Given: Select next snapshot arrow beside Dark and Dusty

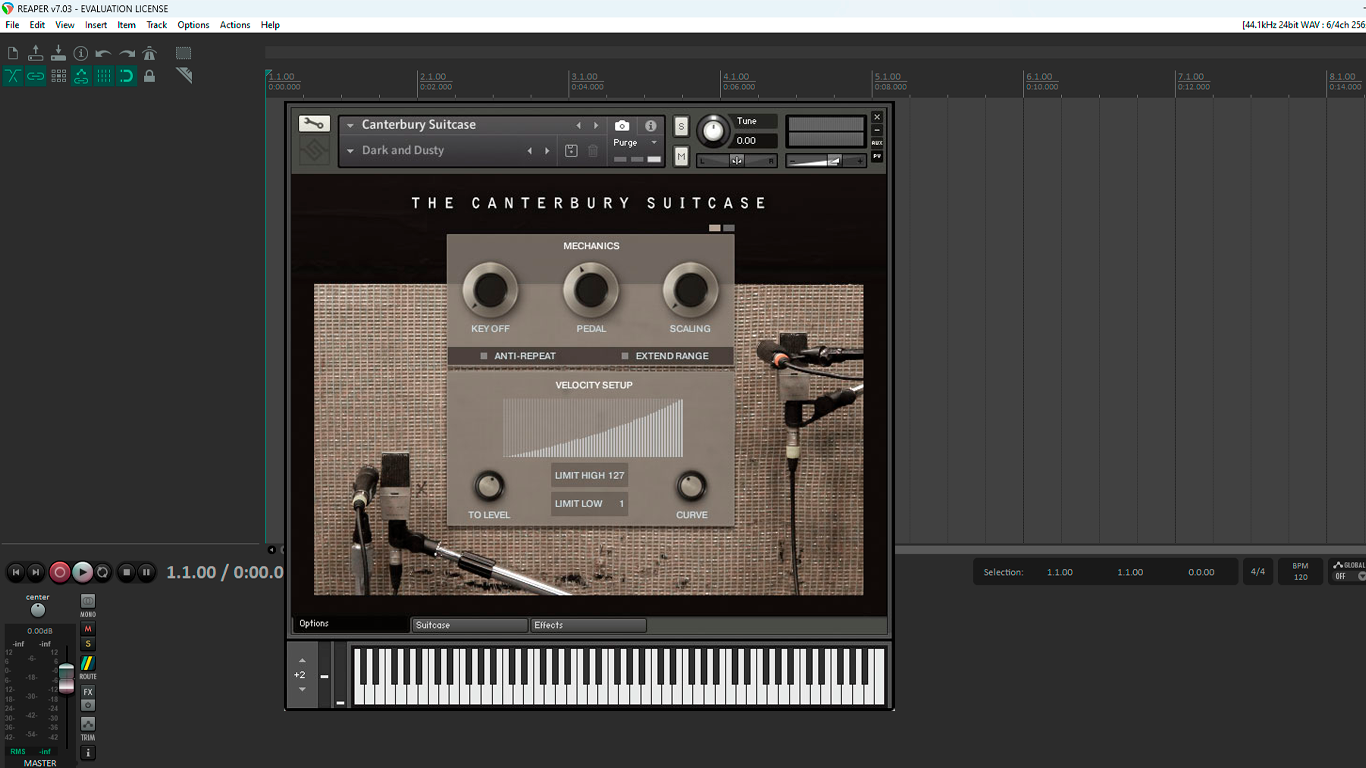Looking at the screenshot, I should tap(547, 151).
